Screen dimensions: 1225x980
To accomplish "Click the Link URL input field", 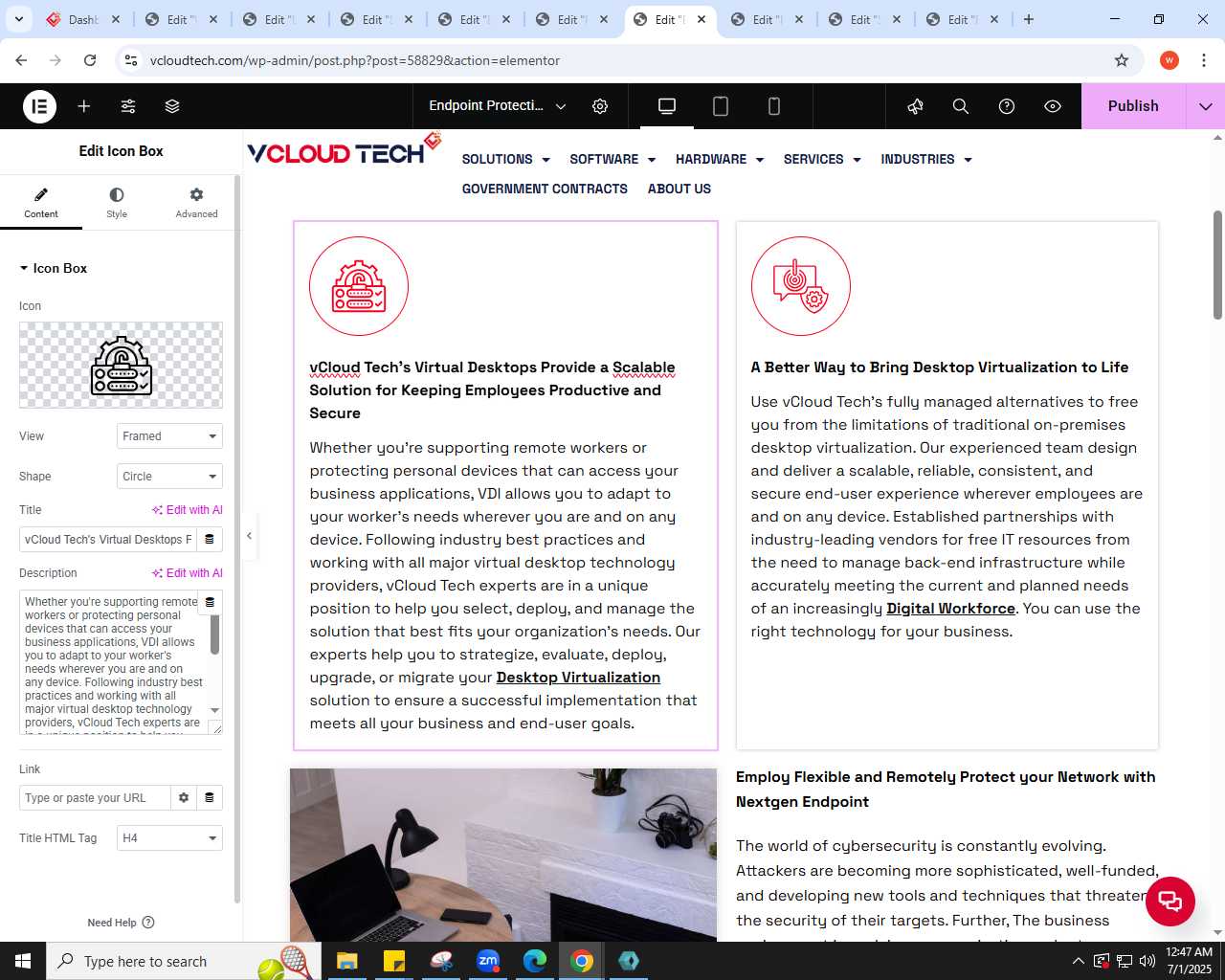I will point(95,798).
